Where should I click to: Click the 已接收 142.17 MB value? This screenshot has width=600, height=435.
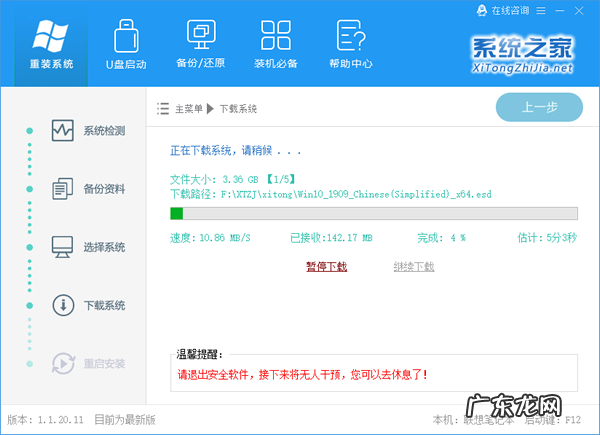pyautogui.click(x=331, y=238)
